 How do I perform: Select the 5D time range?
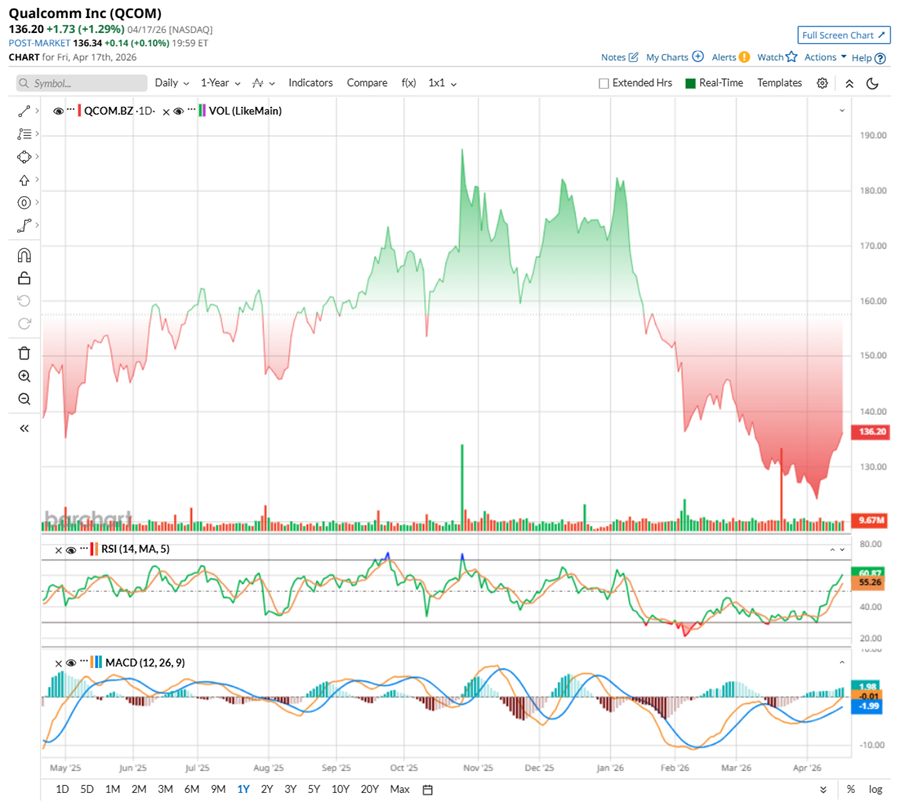click(87, 789)
